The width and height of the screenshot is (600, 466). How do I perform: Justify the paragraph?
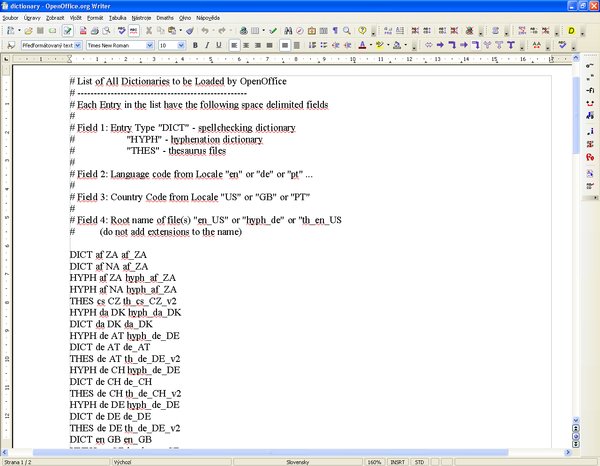click(270, 45)
